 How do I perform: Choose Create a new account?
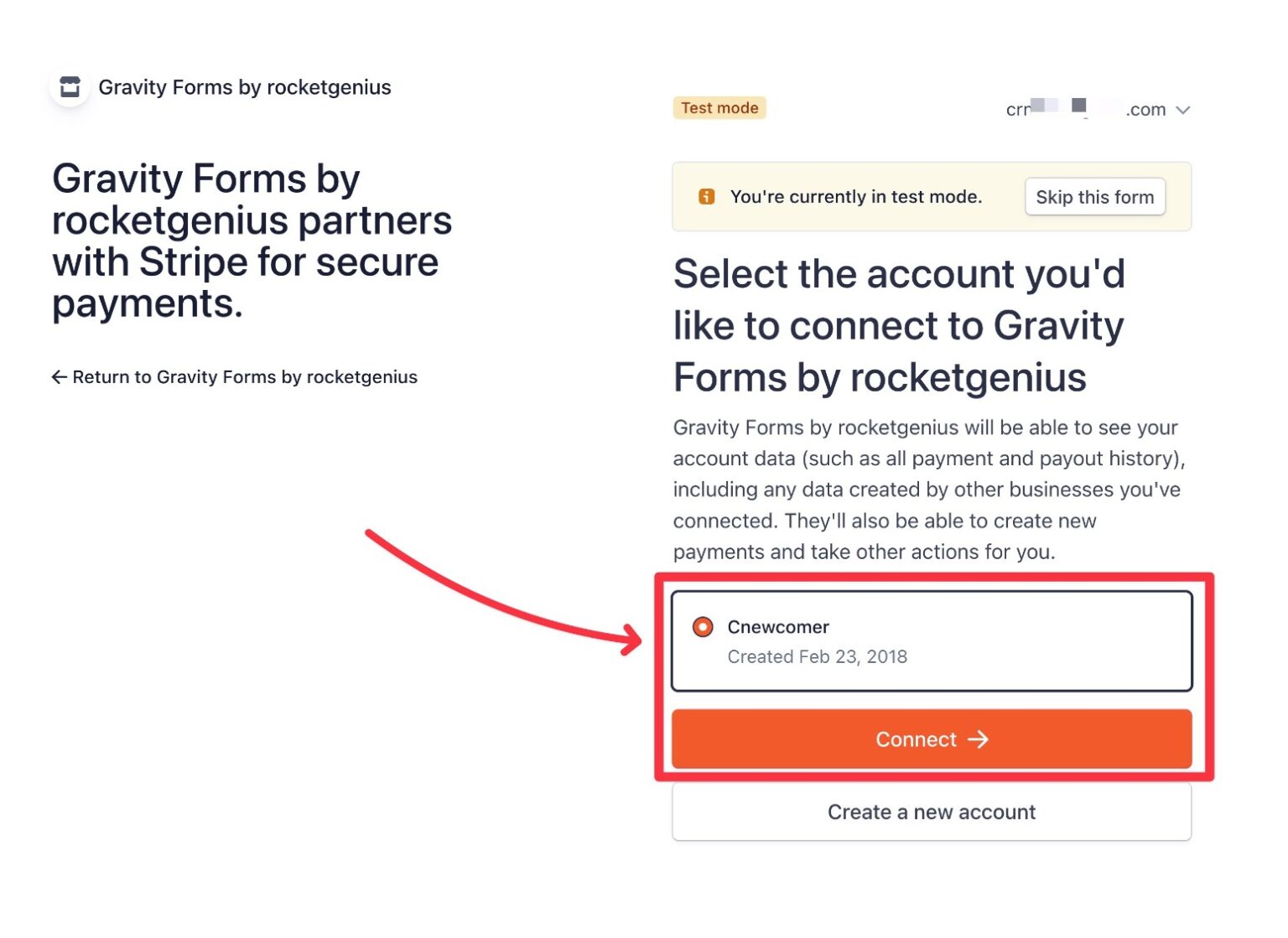point(931,812)
